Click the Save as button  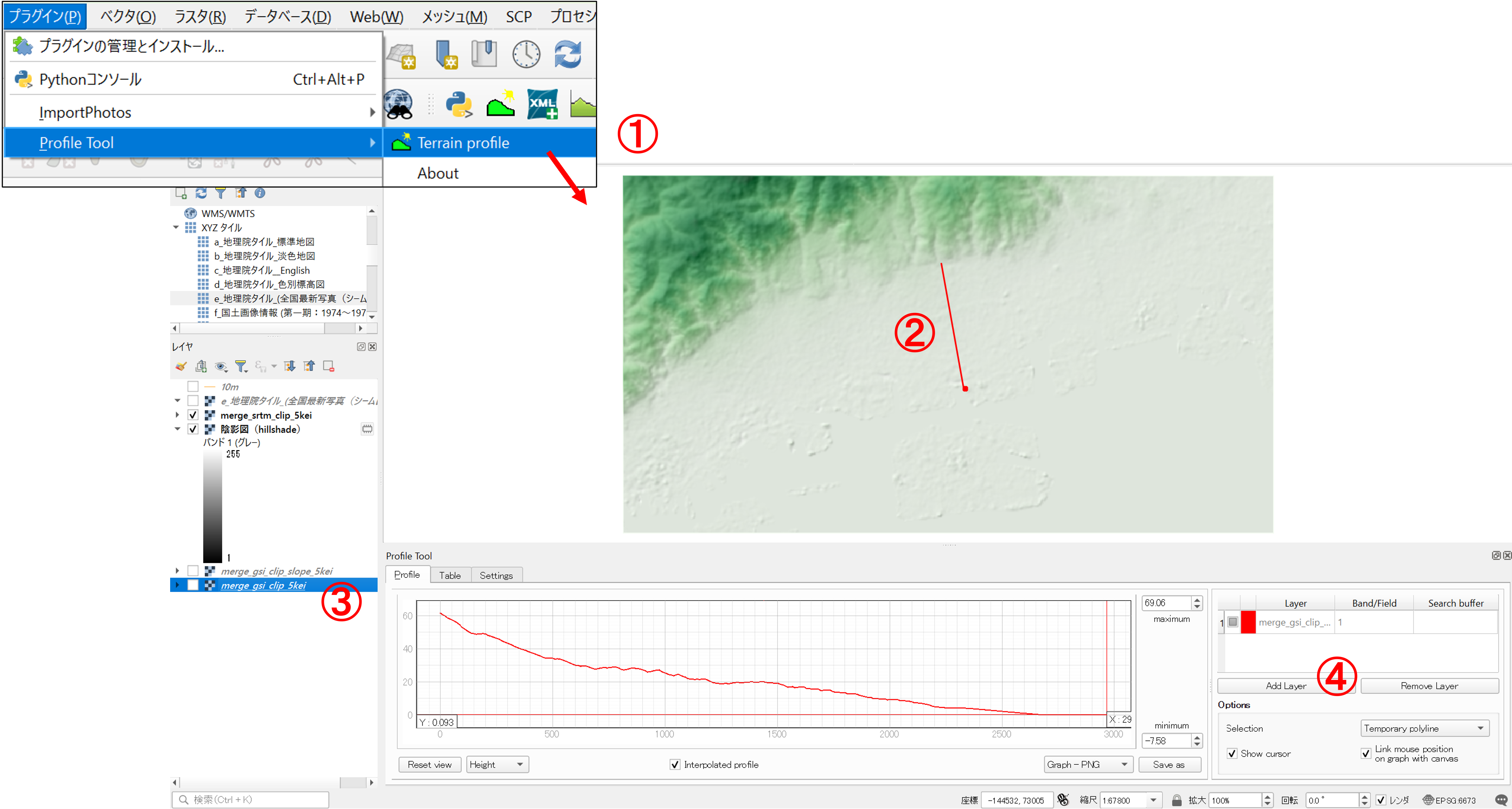pos(1169,764)
